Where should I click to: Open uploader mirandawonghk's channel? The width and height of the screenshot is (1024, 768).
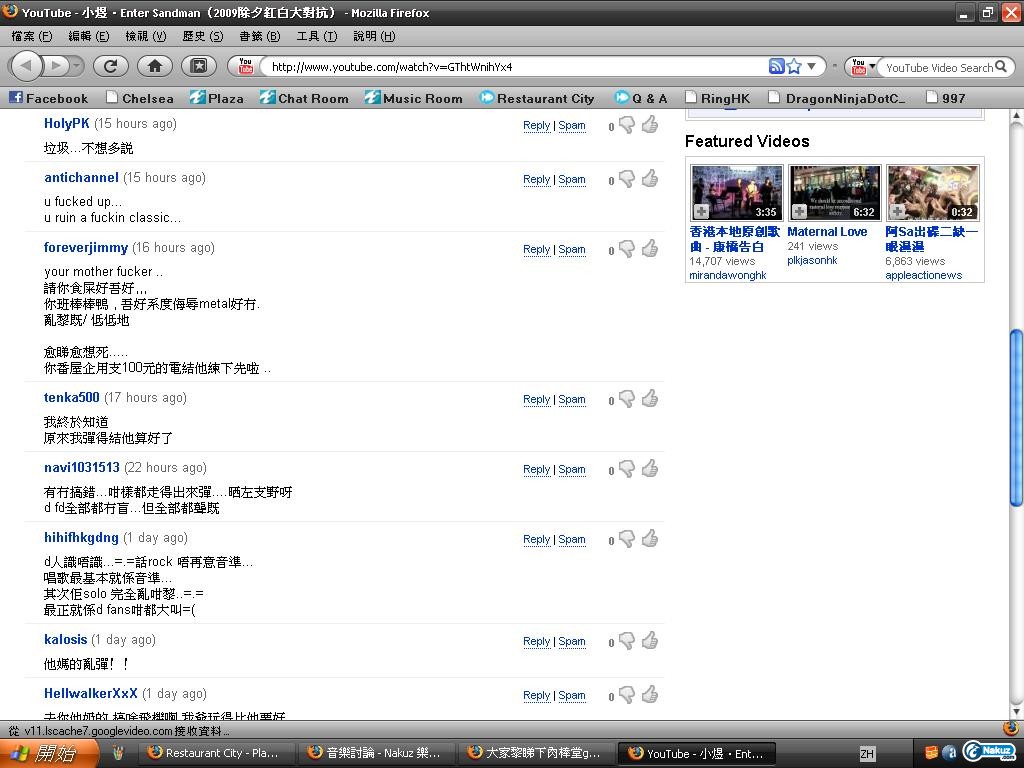coord(728,276)
